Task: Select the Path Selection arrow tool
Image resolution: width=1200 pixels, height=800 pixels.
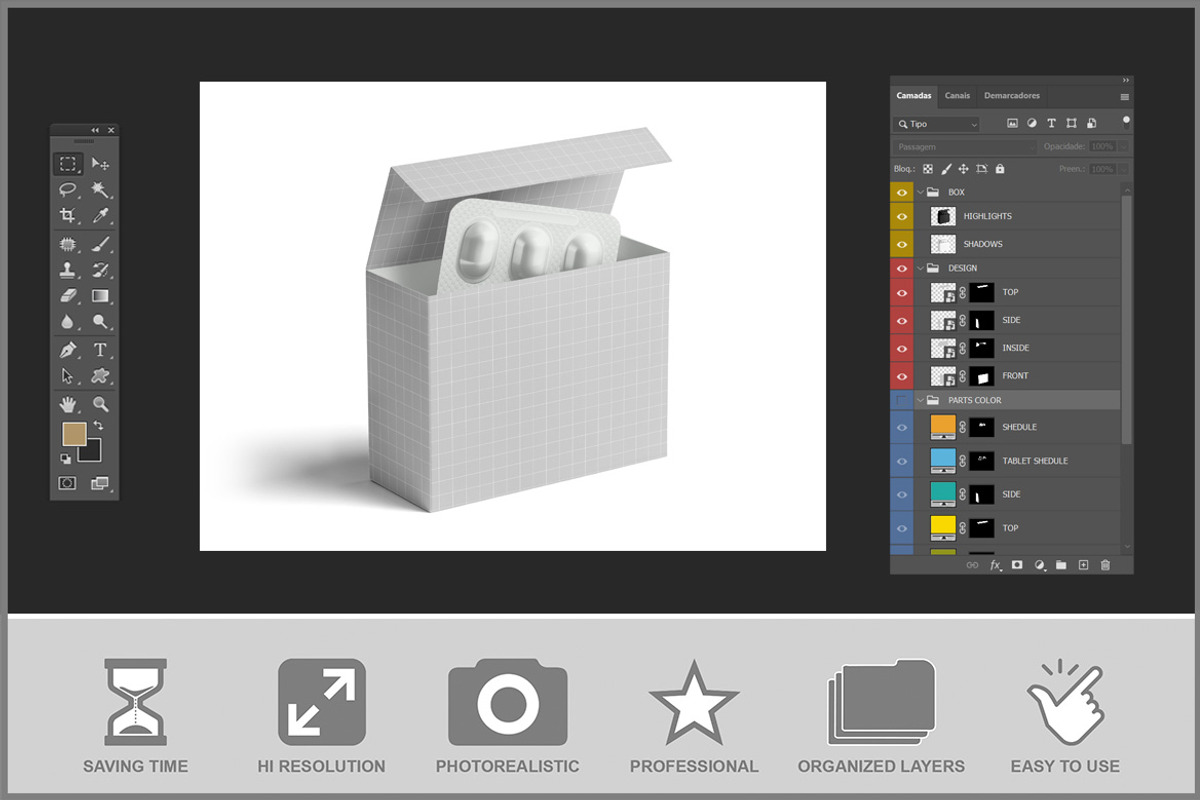Action: click(68, 376)
